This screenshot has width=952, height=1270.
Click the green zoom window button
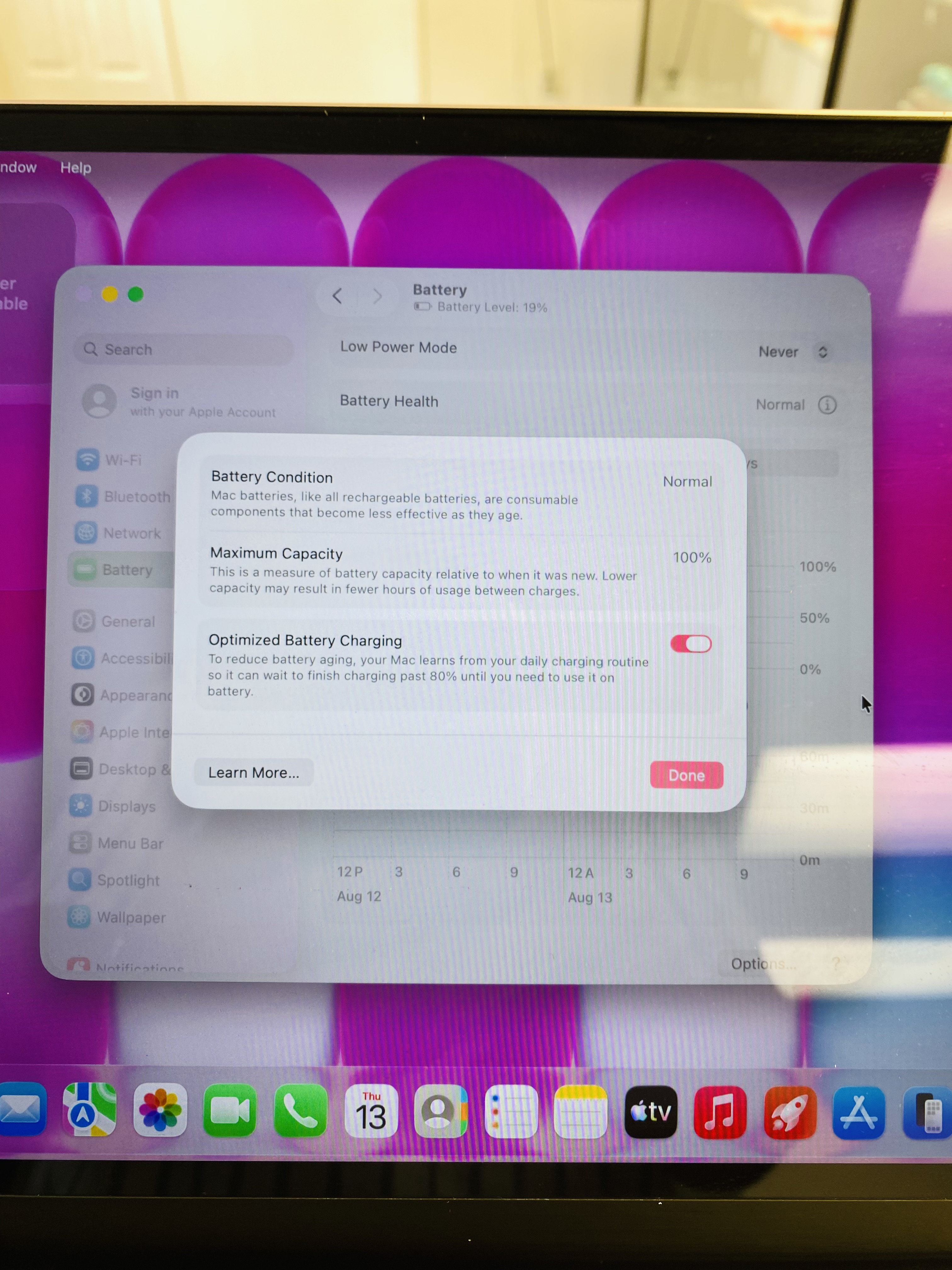click(x=135, y=295)
